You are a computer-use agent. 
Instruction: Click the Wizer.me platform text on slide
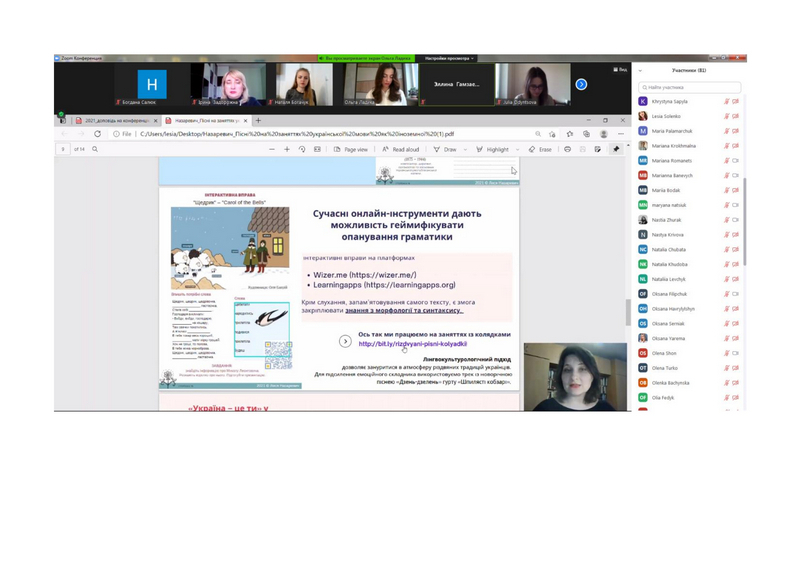(365, 275)
